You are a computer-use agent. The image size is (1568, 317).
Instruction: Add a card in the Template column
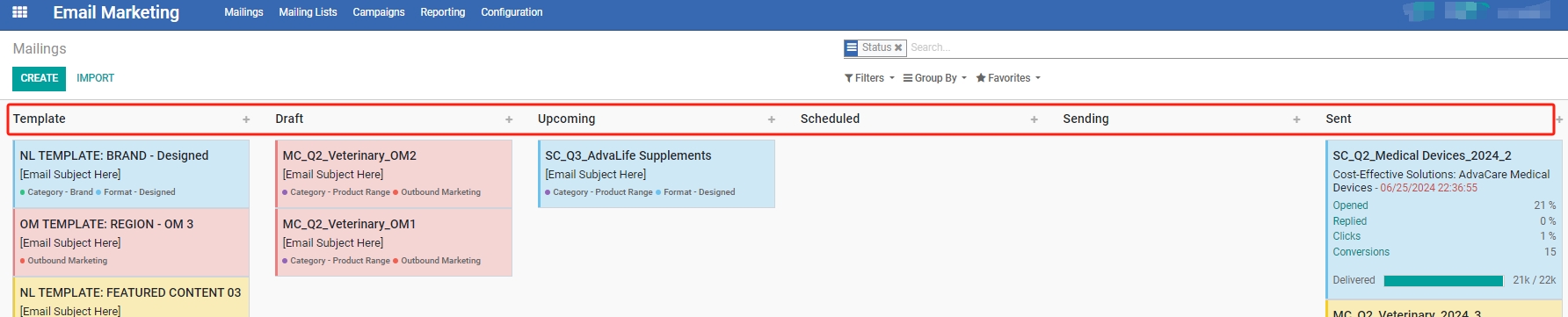(x=246, y=119)
